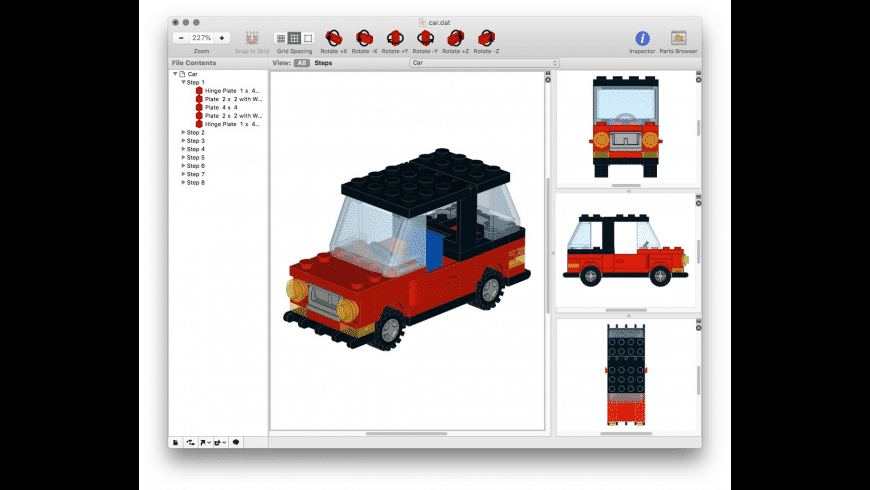Click the square placard button in front view corner
The width and height of the screenshot is (870, 490).
coord(699,73)
